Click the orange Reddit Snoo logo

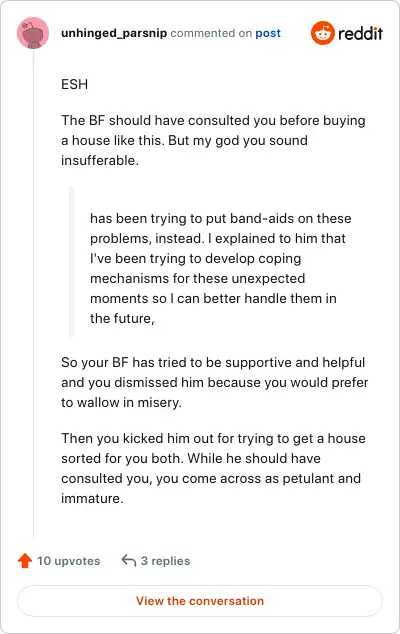322,33
